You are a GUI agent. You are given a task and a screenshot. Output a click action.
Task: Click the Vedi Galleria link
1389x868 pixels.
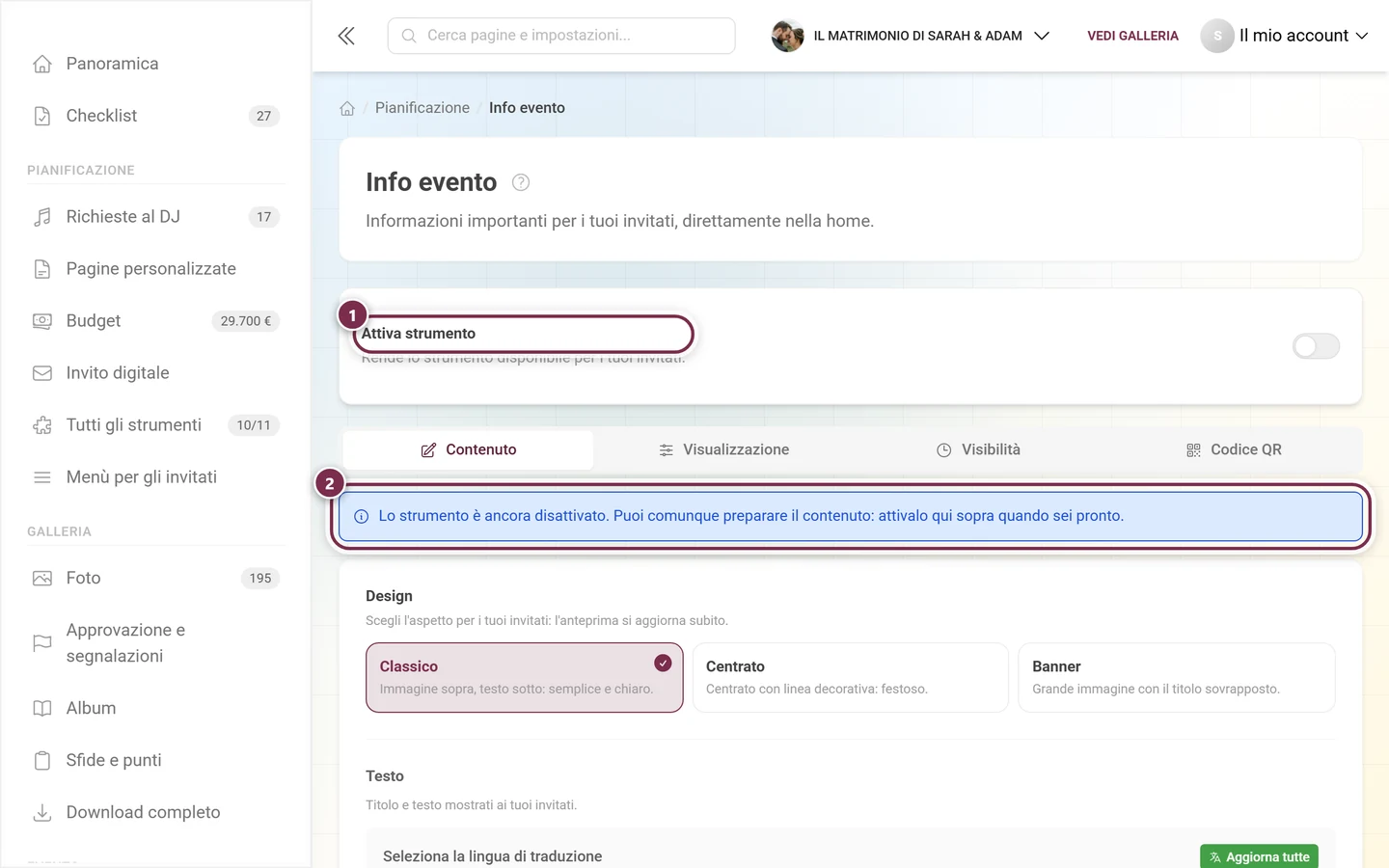click(x=1132, y=36)
